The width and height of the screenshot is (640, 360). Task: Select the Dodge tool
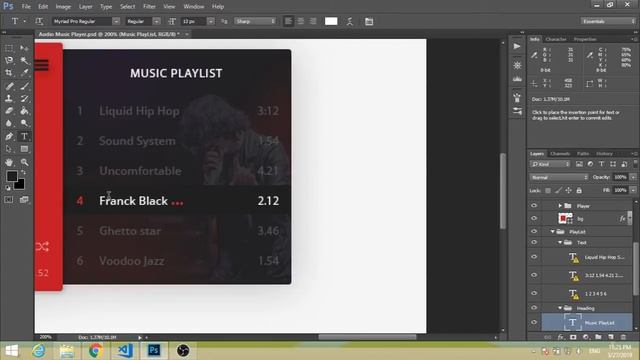24,123
